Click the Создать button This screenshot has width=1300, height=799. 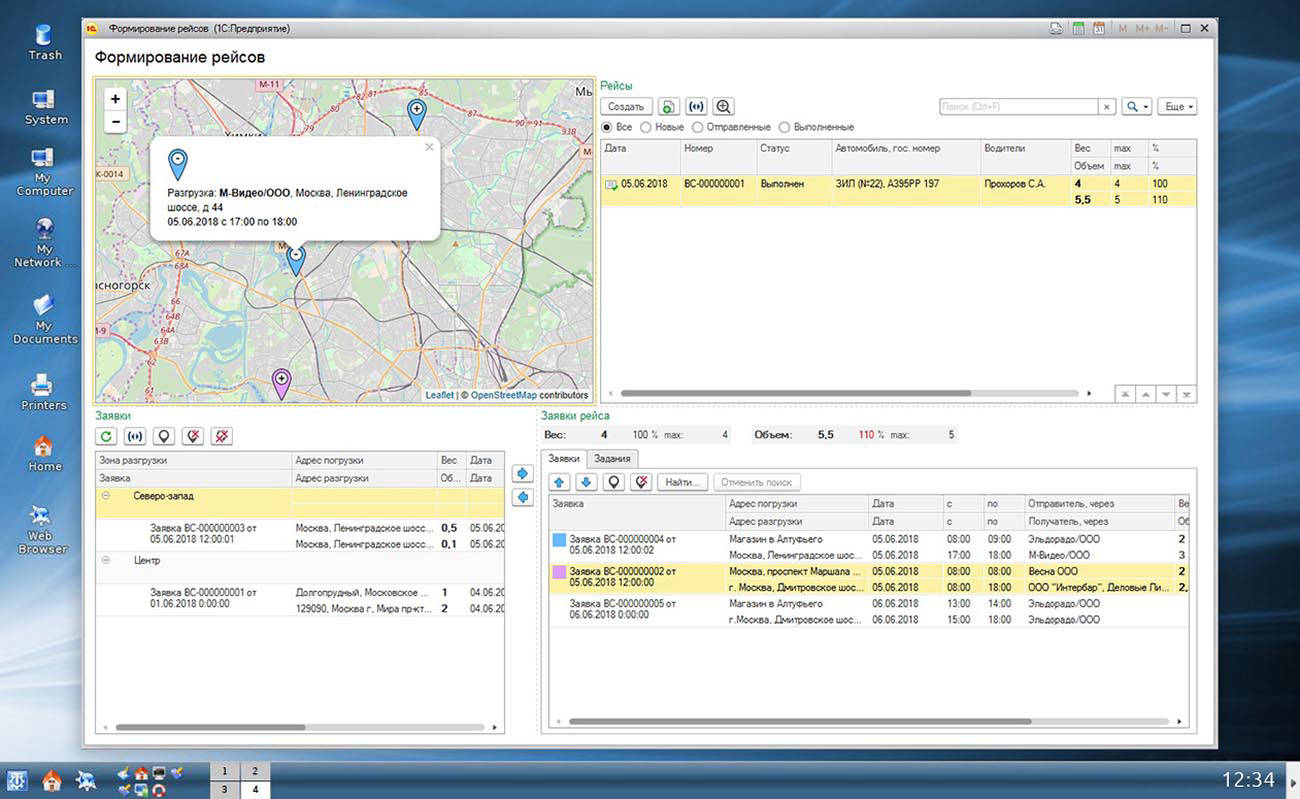point(626,107)
